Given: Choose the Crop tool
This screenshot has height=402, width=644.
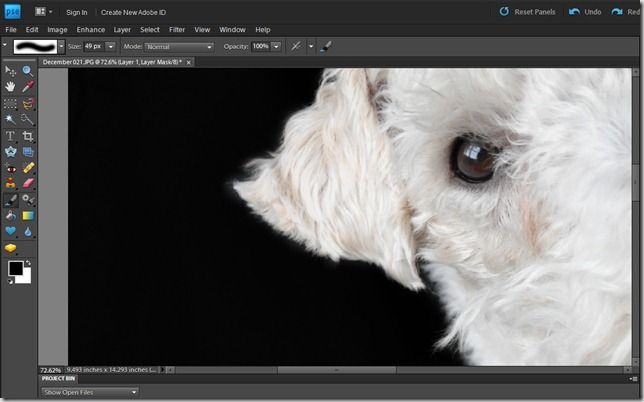Looking at the screenshot, I should click(x=28, y=135).
